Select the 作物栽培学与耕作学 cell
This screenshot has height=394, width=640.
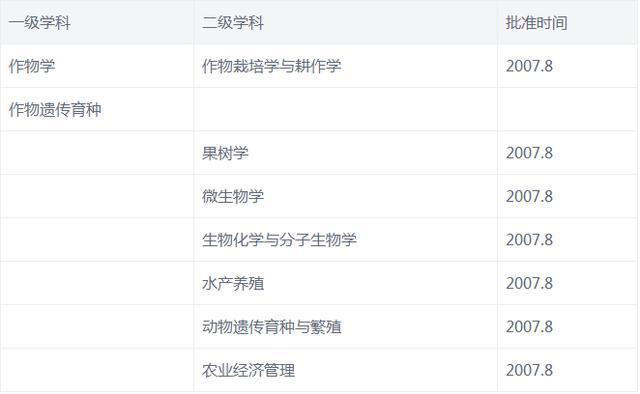[346, 66]
